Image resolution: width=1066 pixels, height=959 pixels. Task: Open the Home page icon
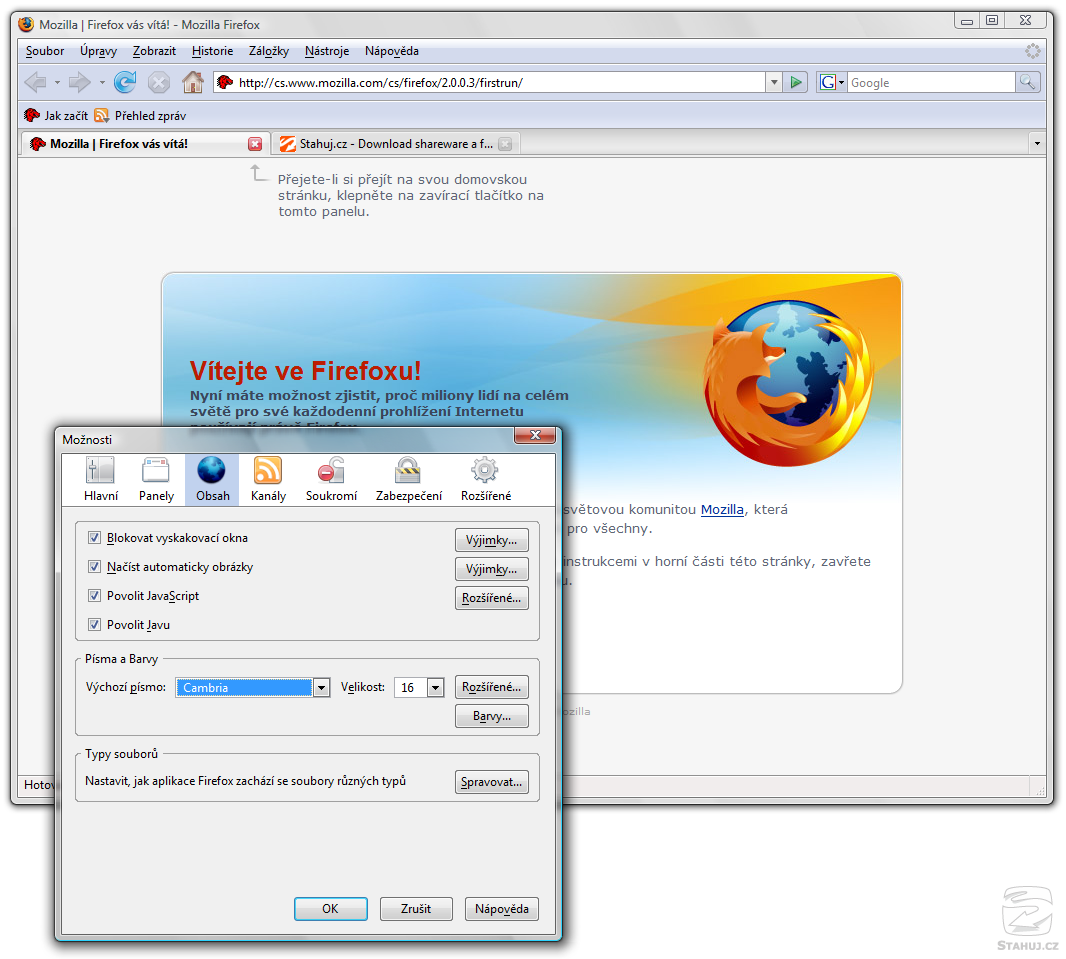point(193,82)
